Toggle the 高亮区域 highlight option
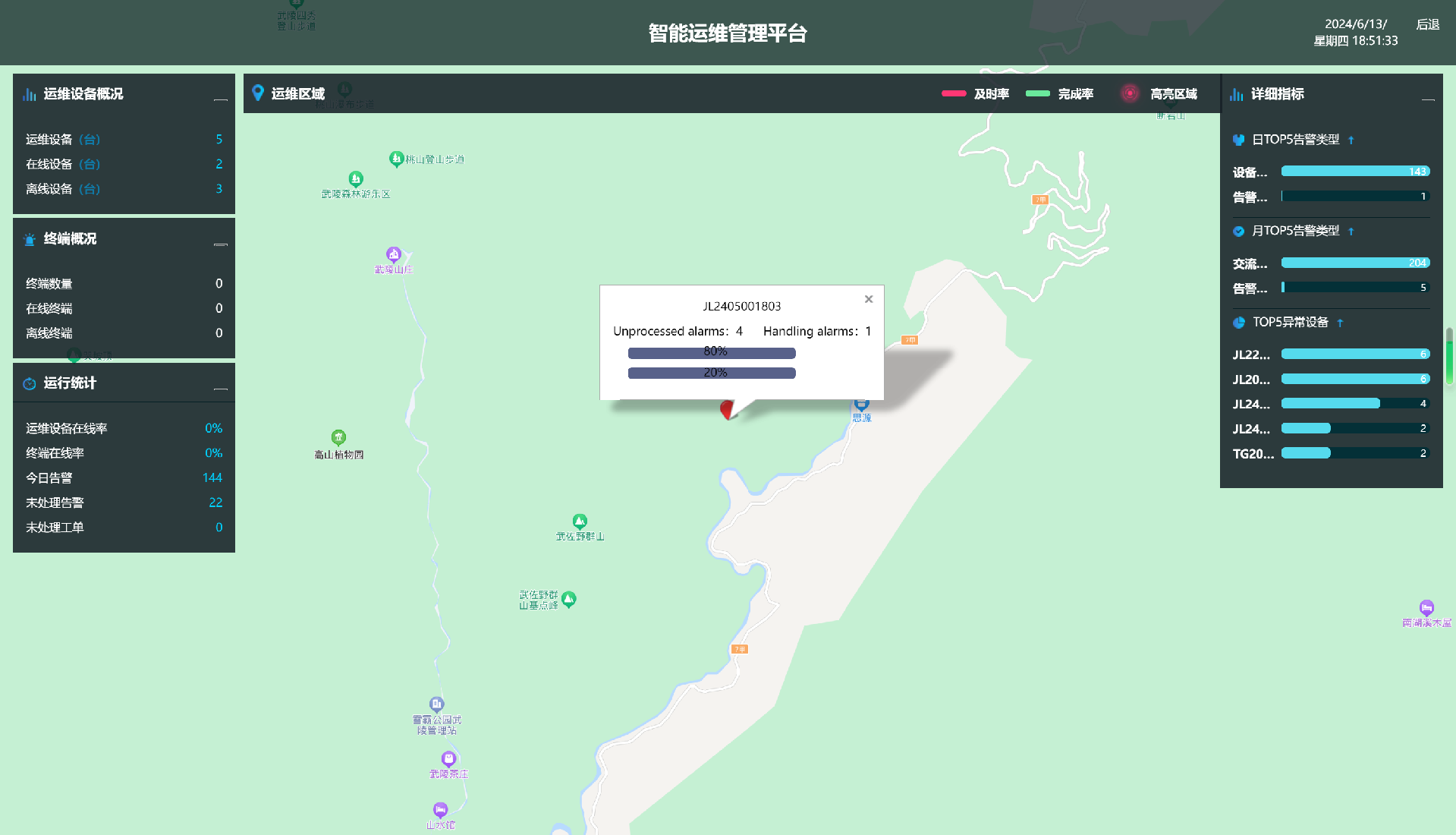This screenshot has height=835, width=1456. (1159, 94)
